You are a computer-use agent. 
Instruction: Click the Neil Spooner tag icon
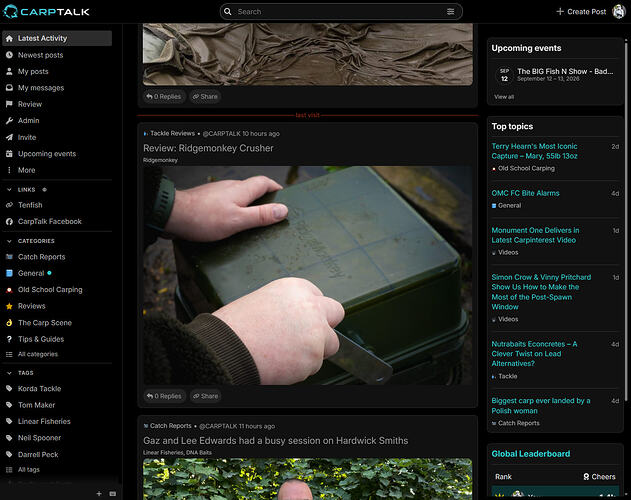pos(9,438)
